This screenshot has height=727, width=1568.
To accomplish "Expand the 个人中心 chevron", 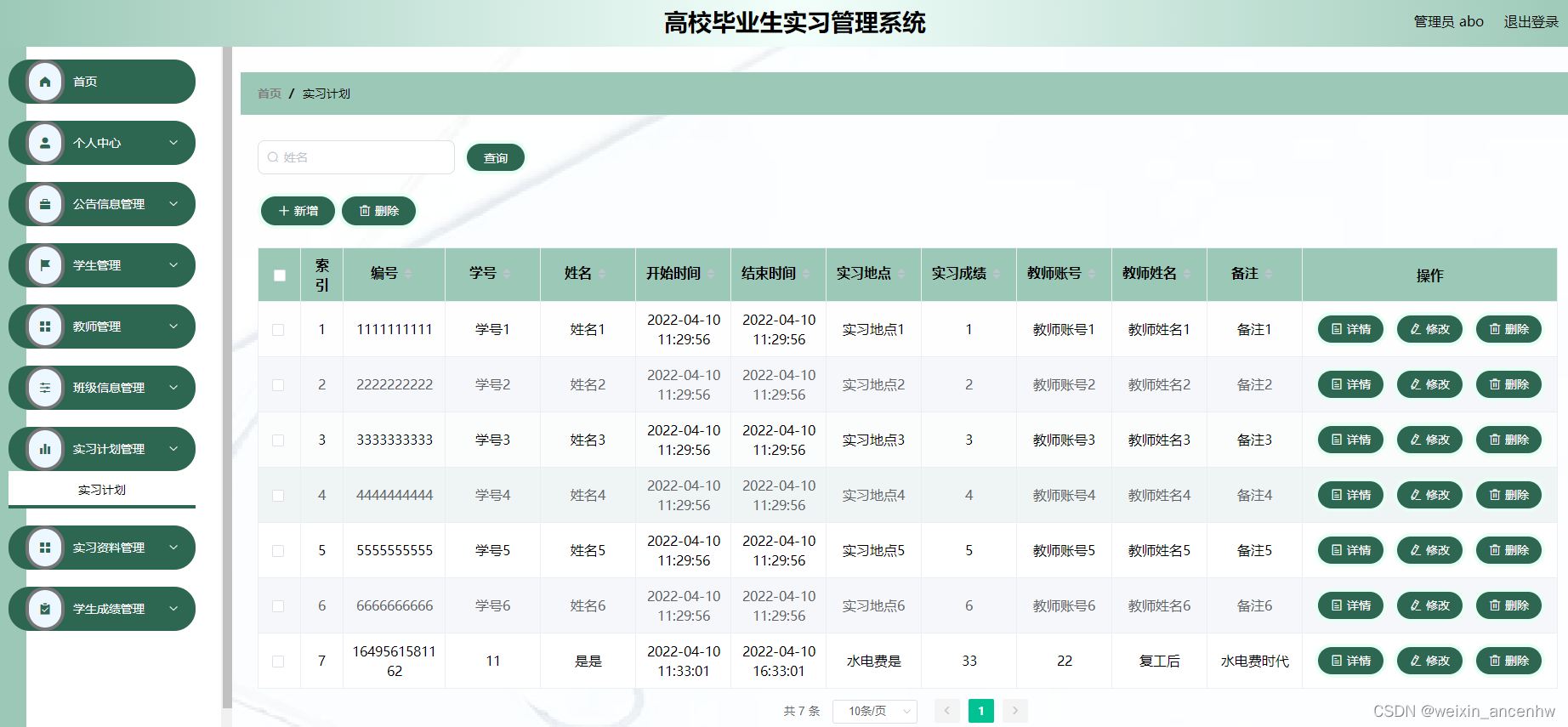I will pyautogui.click(x=173, y=143).
